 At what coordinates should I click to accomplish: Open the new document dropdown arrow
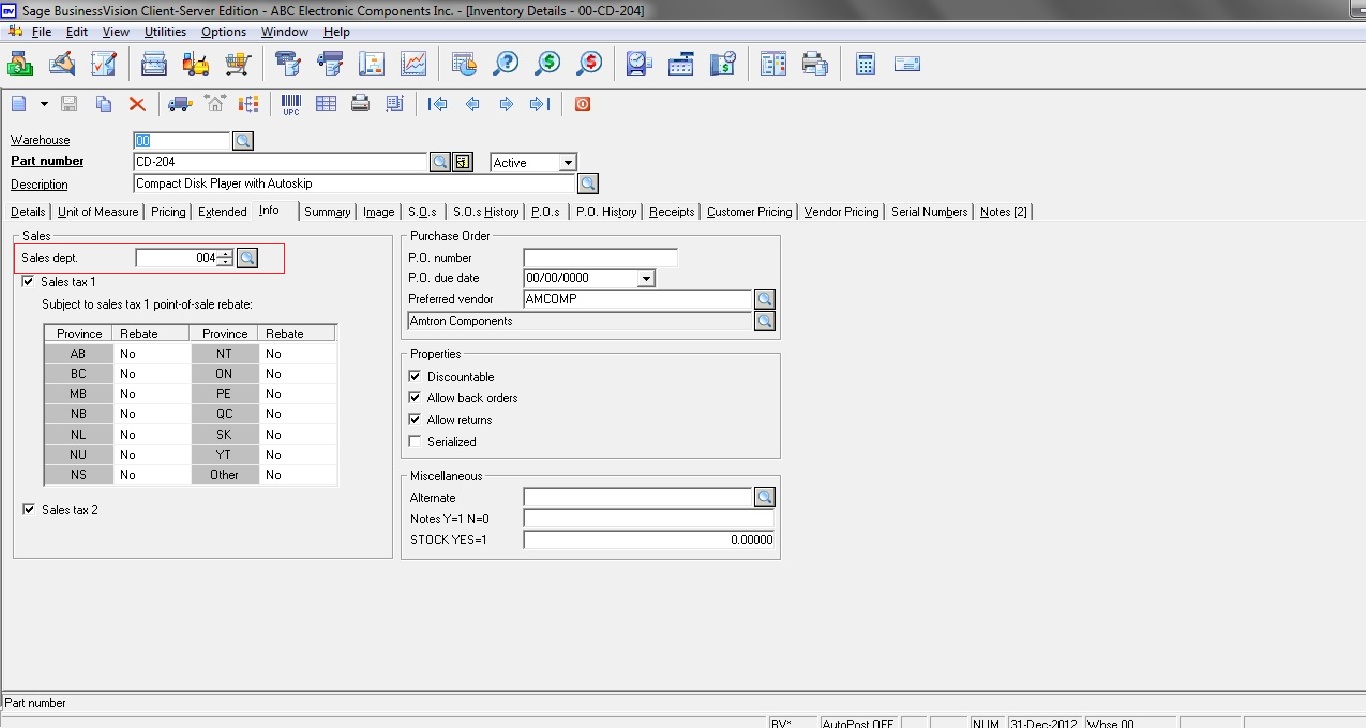coord(44,104)
